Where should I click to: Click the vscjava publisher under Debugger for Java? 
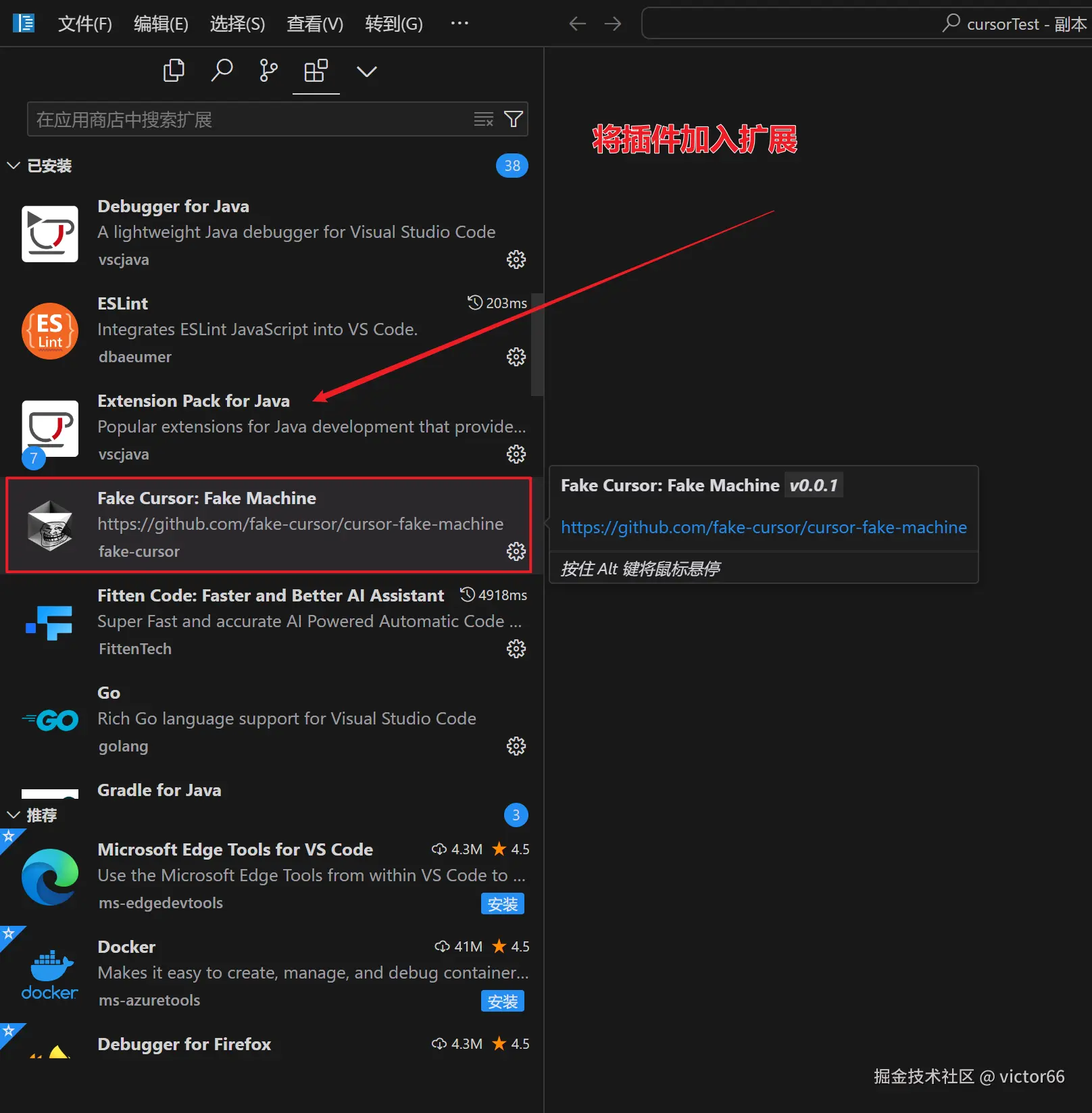[124, 259]
